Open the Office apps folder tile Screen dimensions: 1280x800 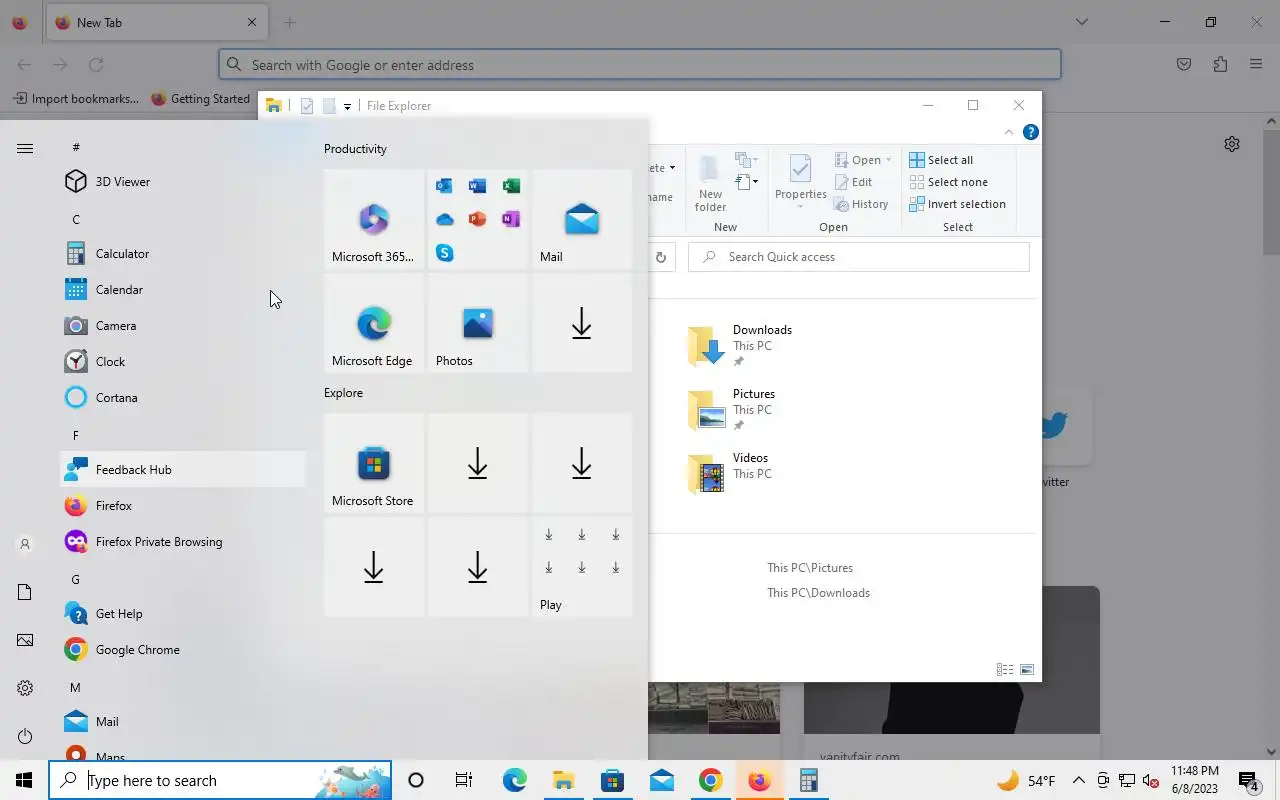478,219
